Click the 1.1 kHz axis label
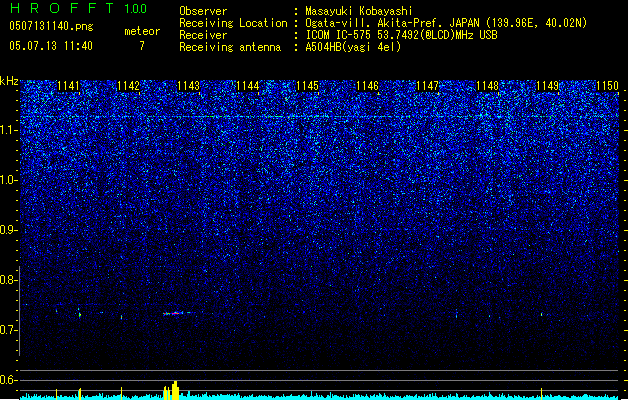629x400 pixels. tap(9, 130)
